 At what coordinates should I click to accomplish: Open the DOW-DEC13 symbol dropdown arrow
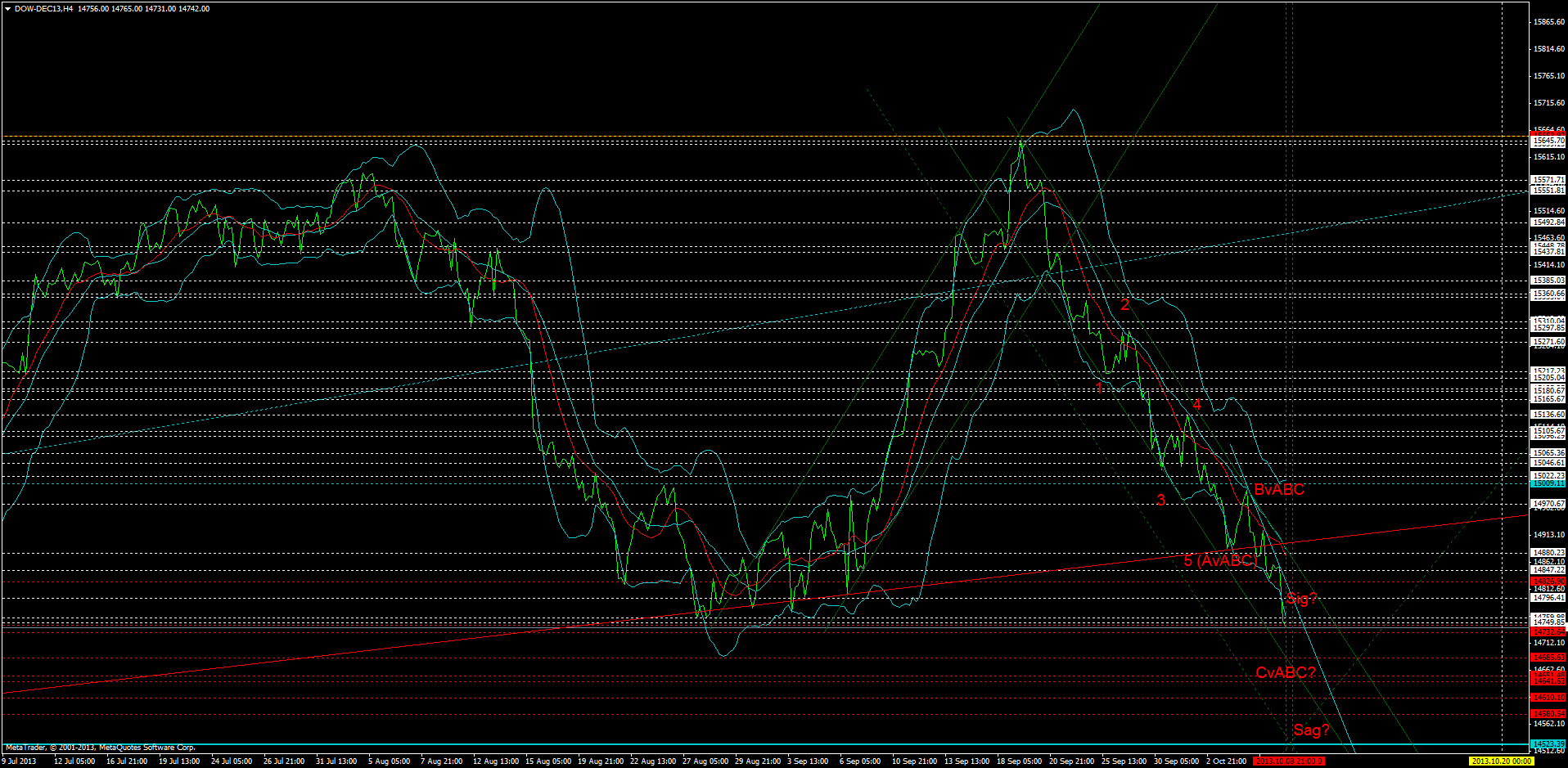tap(7, 9)
